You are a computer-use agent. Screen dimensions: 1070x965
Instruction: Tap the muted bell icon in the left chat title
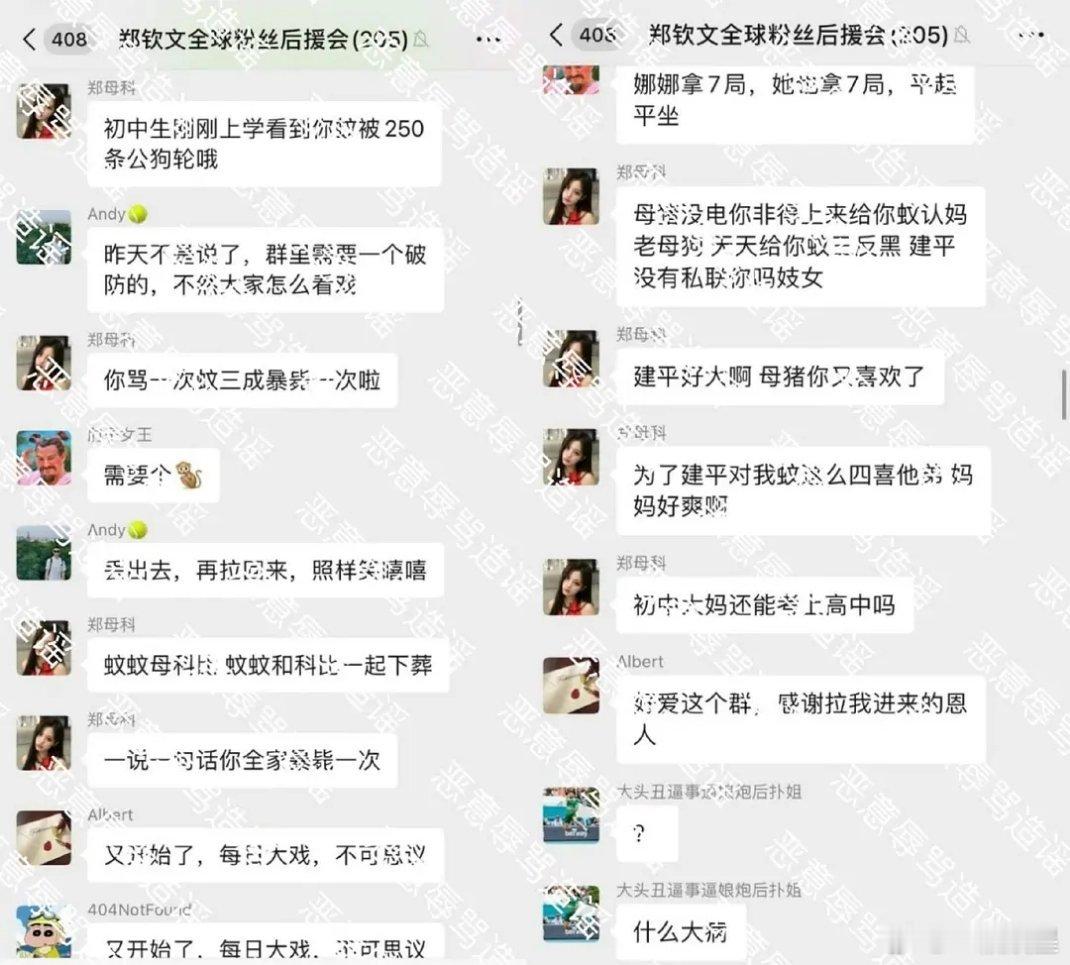click(x=421, y=39)
